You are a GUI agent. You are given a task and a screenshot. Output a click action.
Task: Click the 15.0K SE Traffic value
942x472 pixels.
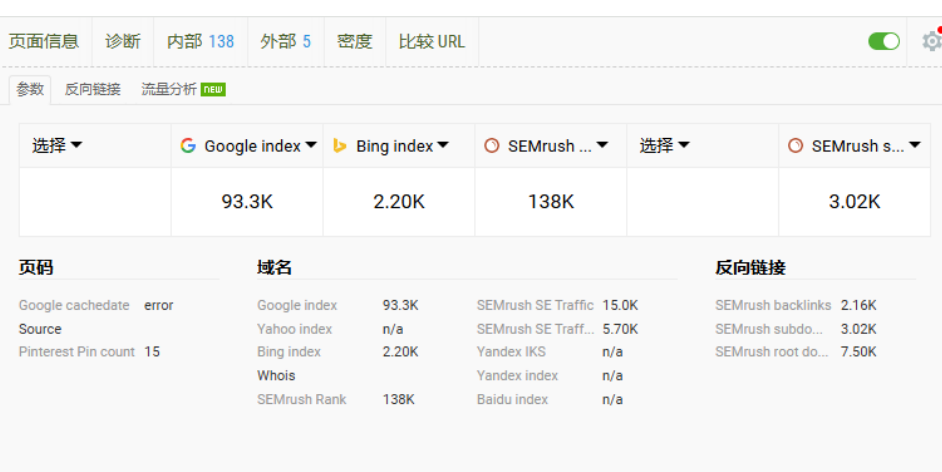(620, 305)
